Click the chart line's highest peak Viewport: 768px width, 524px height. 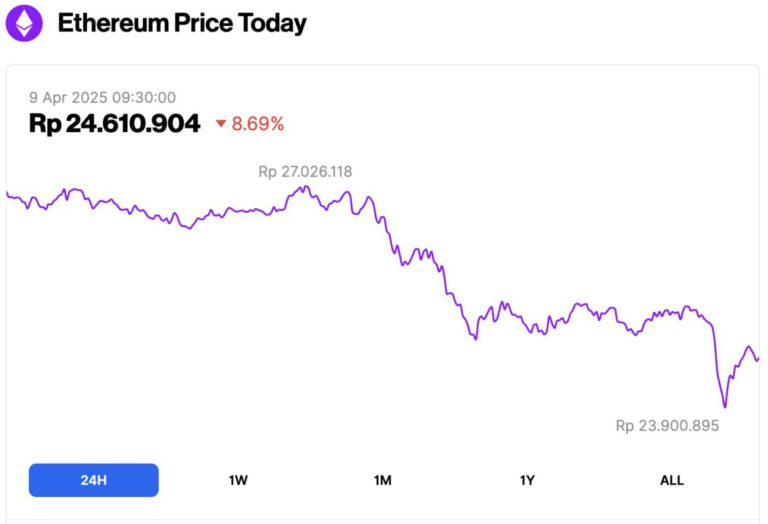coord(305,186)
